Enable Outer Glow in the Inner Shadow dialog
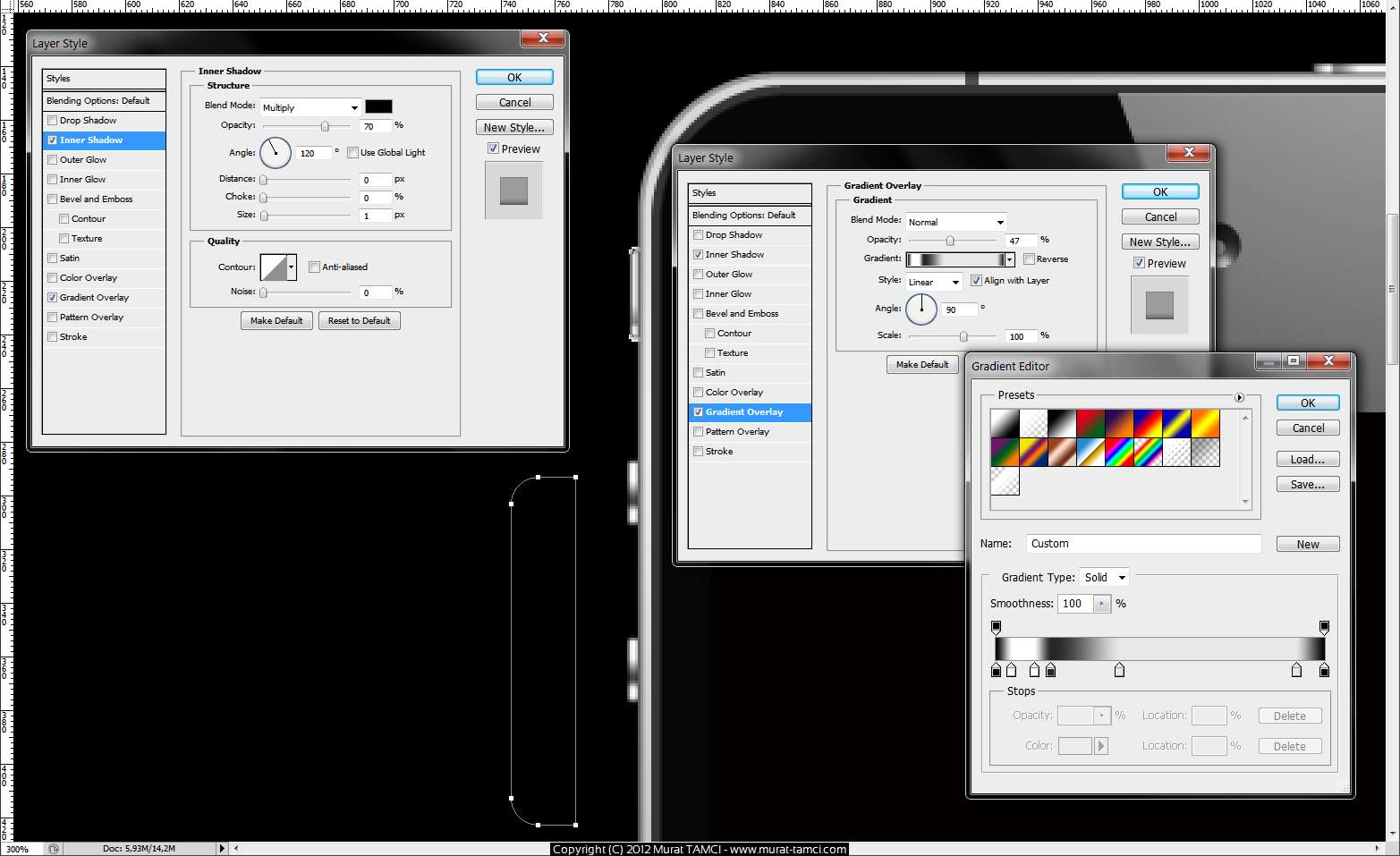The width and height of the screenshot is (1400, 856). click(x=52, y=160)
